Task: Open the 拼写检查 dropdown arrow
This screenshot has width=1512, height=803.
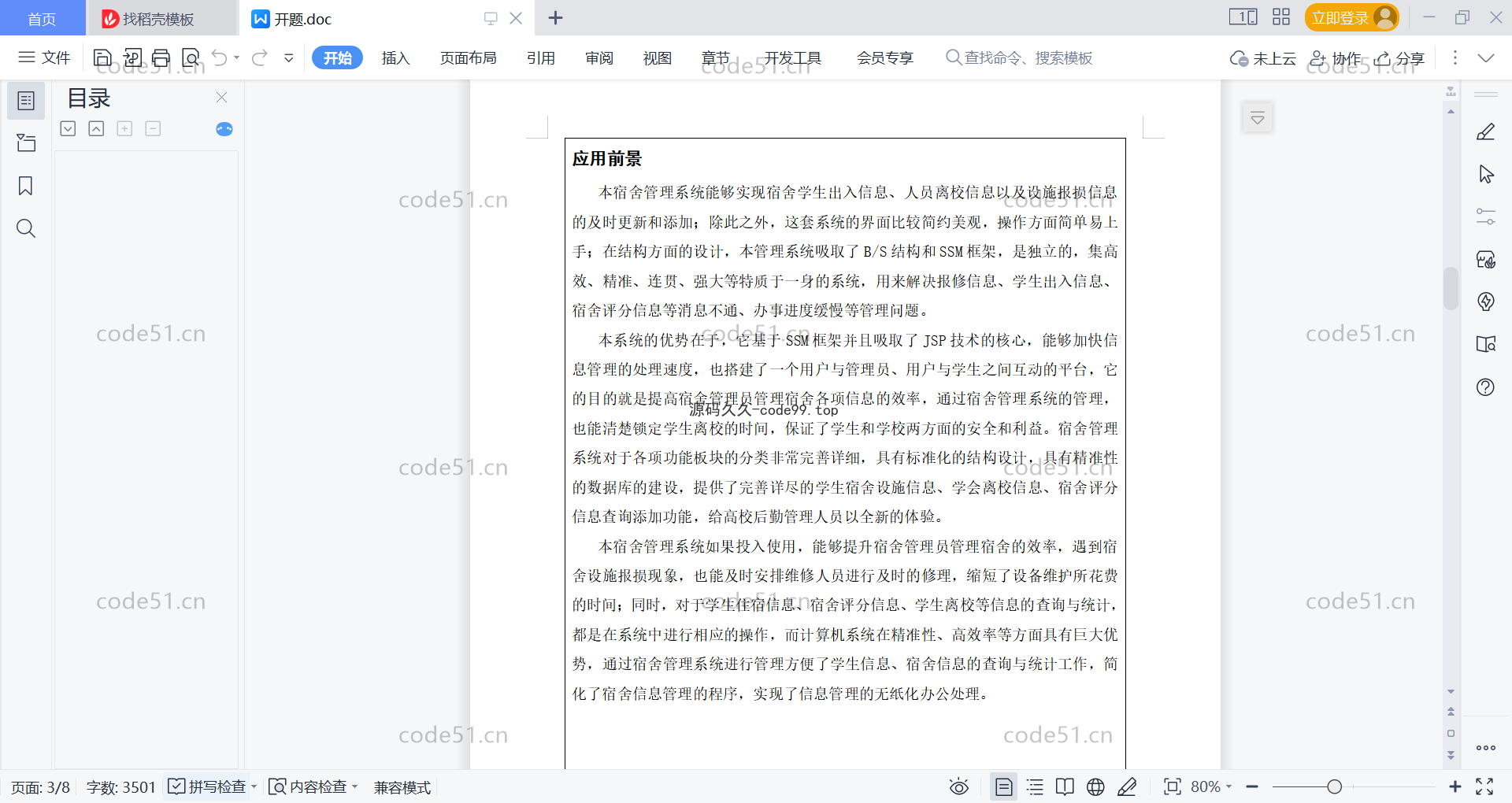Action: click(x=254, y=786)
